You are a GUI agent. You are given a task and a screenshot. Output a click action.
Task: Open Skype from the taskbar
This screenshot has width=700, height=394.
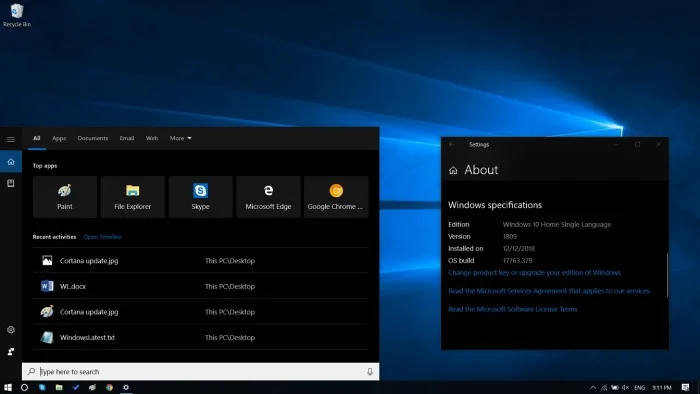coord(42,387)
